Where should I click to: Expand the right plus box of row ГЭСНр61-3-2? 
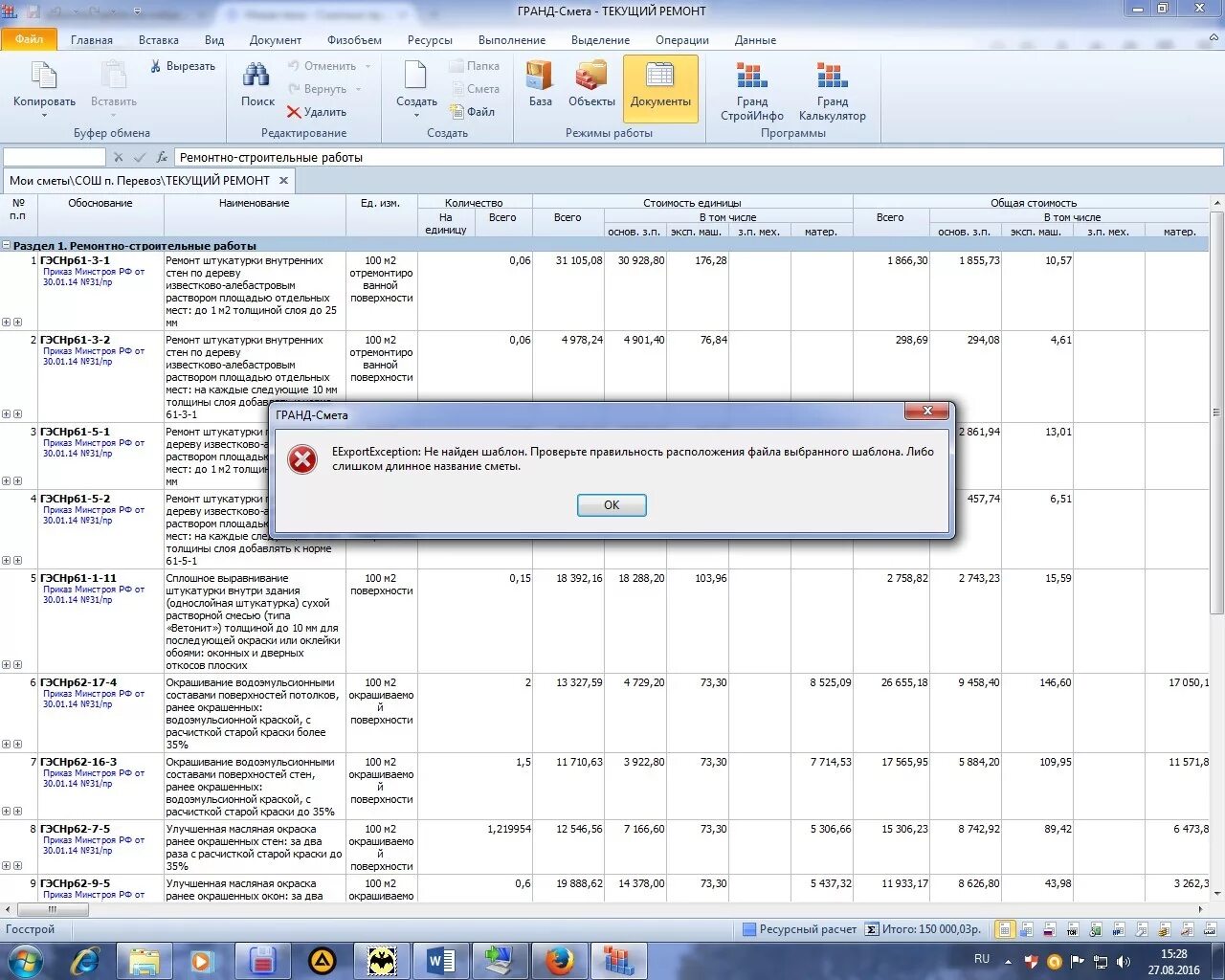[x=17, y=414]
